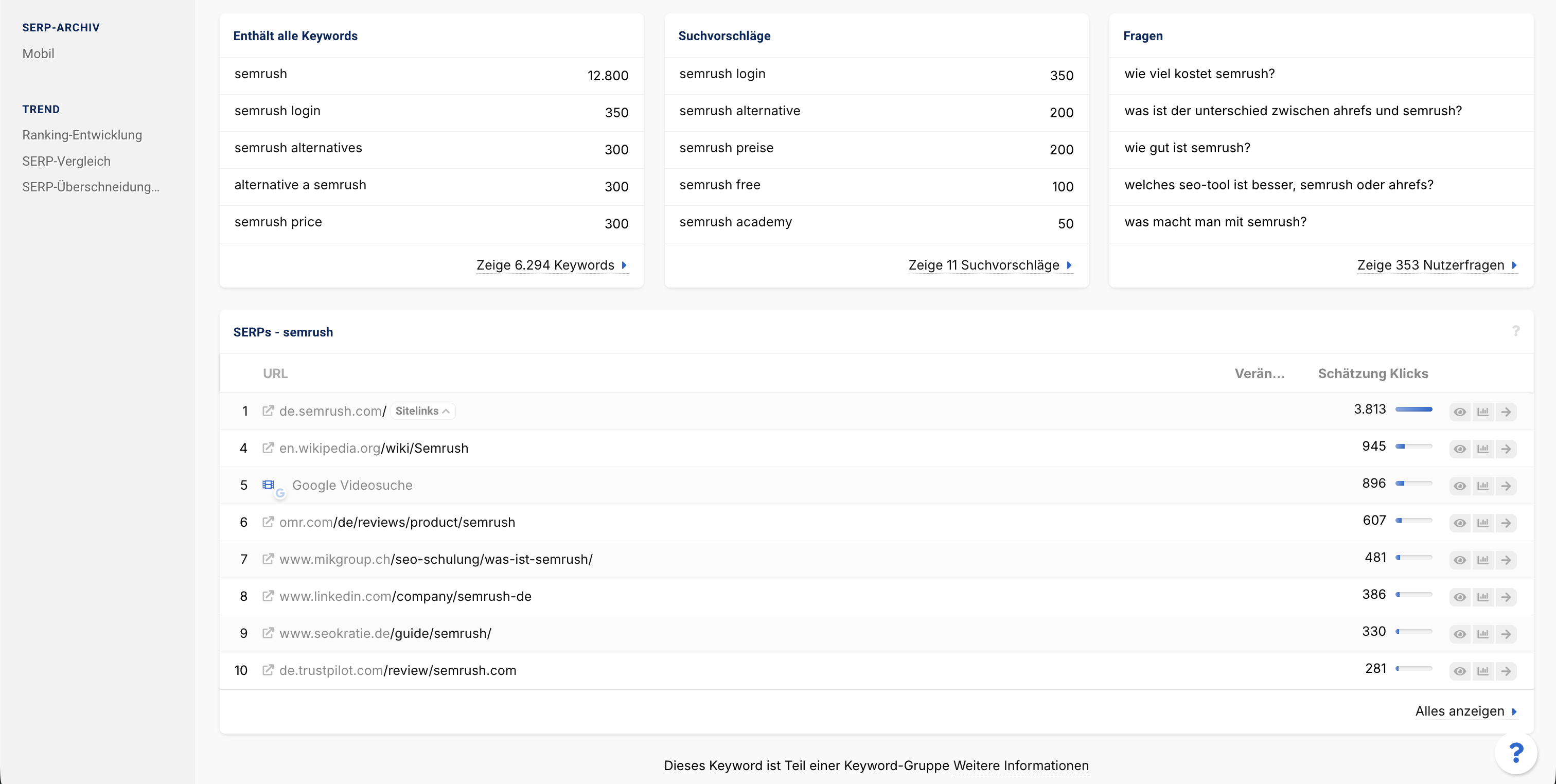Expand Zeige 11 Suchvorschläge list
The height and width of the screenshot is (784, 1556).
[991, 265]
